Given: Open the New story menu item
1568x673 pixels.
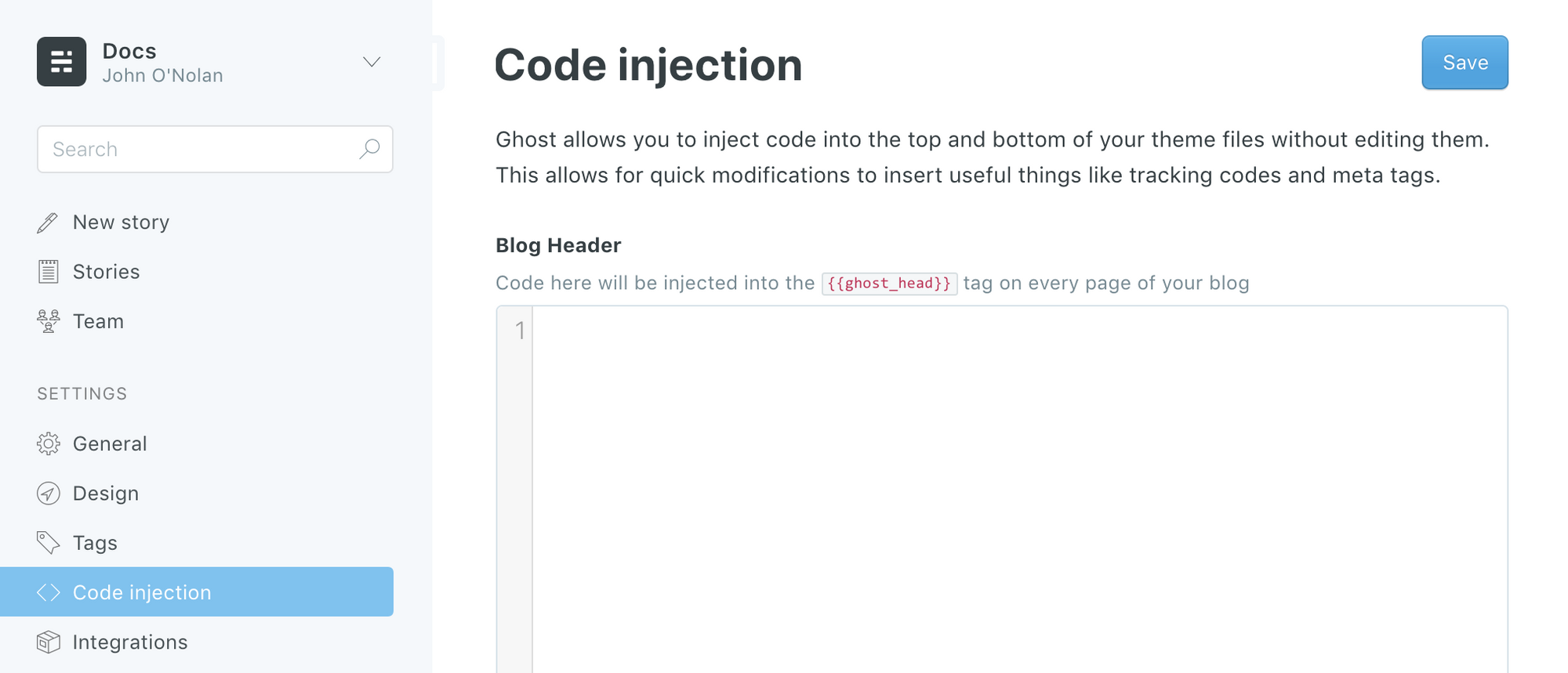Looking at the screenshot, I should pyautogui.click(x=121, y=223).
